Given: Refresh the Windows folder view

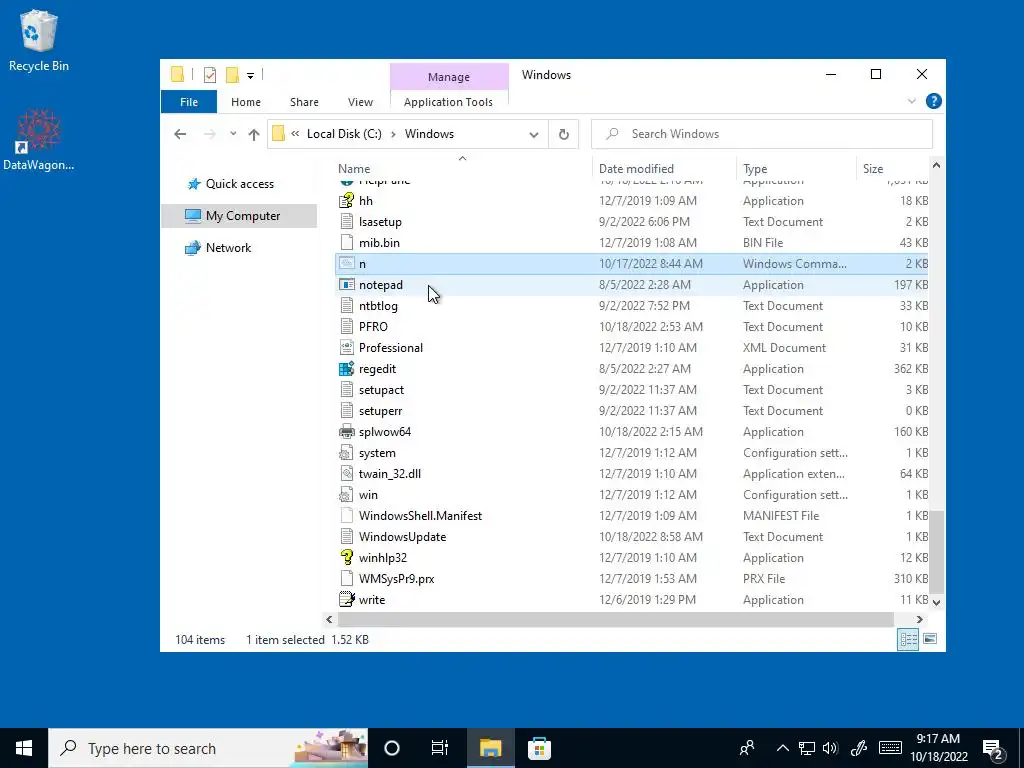Looking at the screenshot, I should click(564, 135).
